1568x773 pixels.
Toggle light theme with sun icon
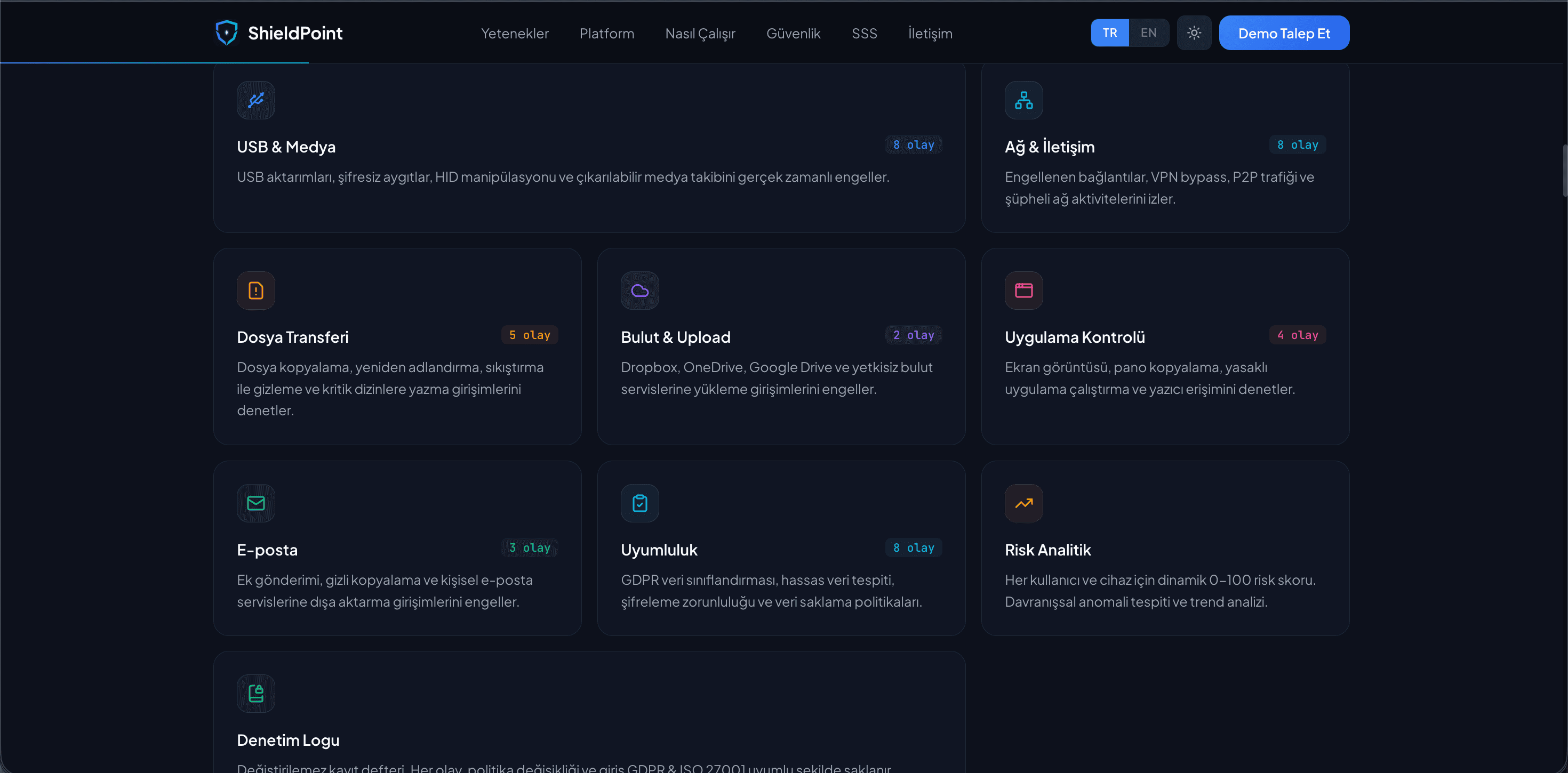[1194, 33]
